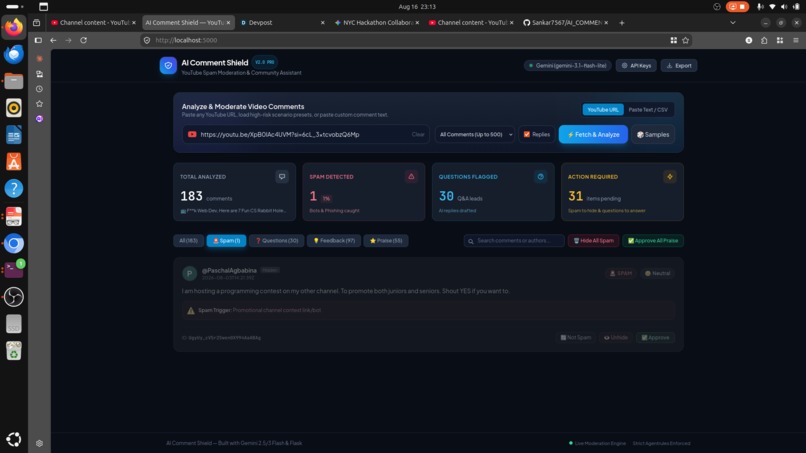806x453 pixels.
Task: Mark the comment as Not Spam
Action: coord(576,338)
